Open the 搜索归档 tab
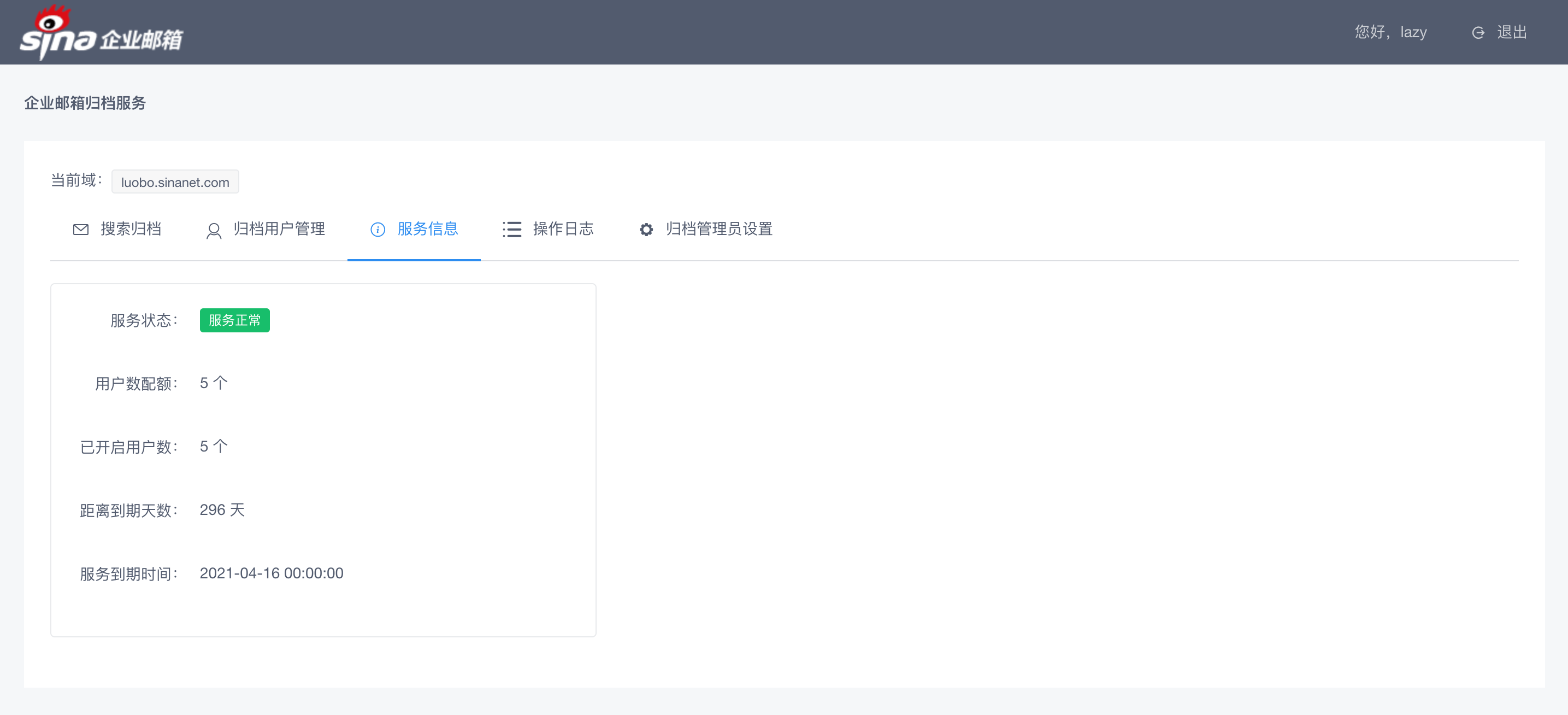The width and height of the screenshot is (1568, 715). pyautogui.click(x=131, y=229)
